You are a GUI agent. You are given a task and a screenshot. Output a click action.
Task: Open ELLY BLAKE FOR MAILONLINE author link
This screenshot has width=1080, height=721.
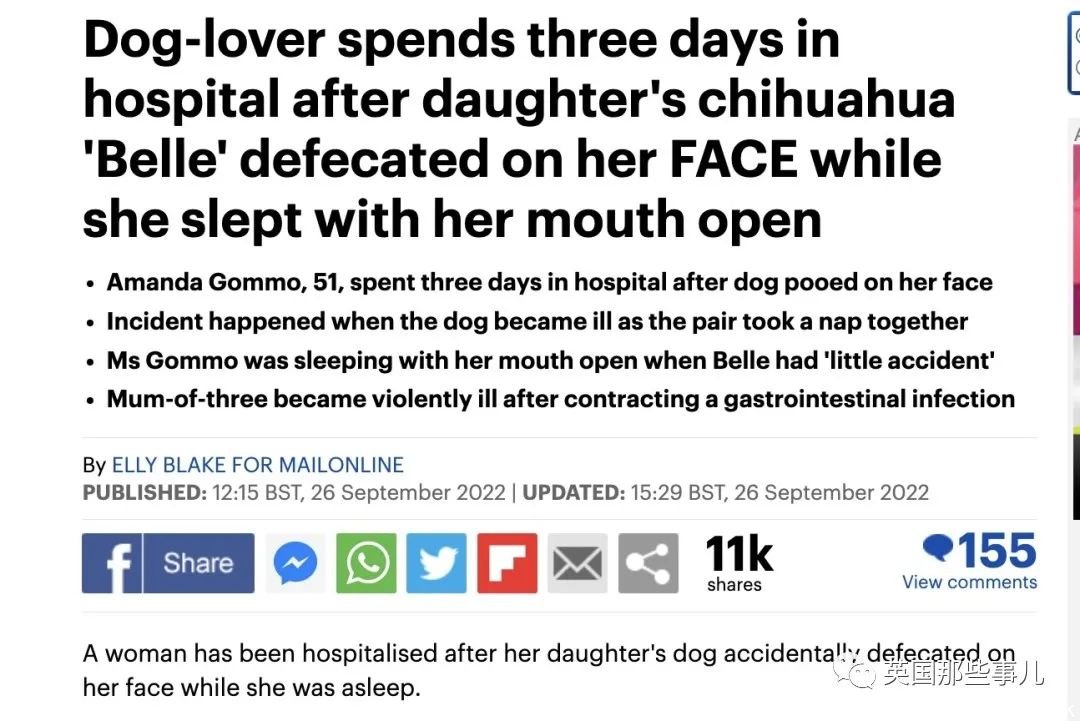258,465
